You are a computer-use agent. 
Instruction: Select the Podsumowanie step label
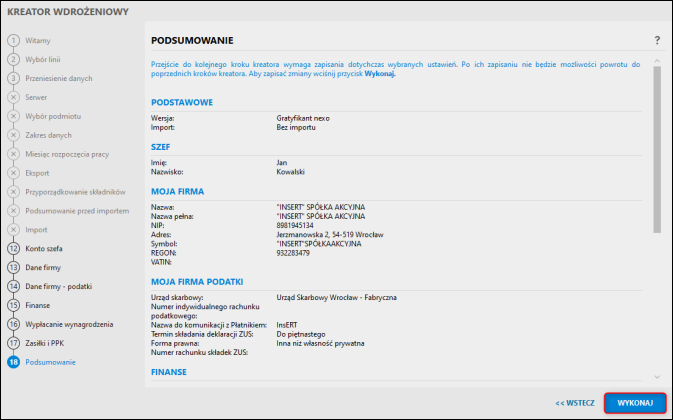50,362
